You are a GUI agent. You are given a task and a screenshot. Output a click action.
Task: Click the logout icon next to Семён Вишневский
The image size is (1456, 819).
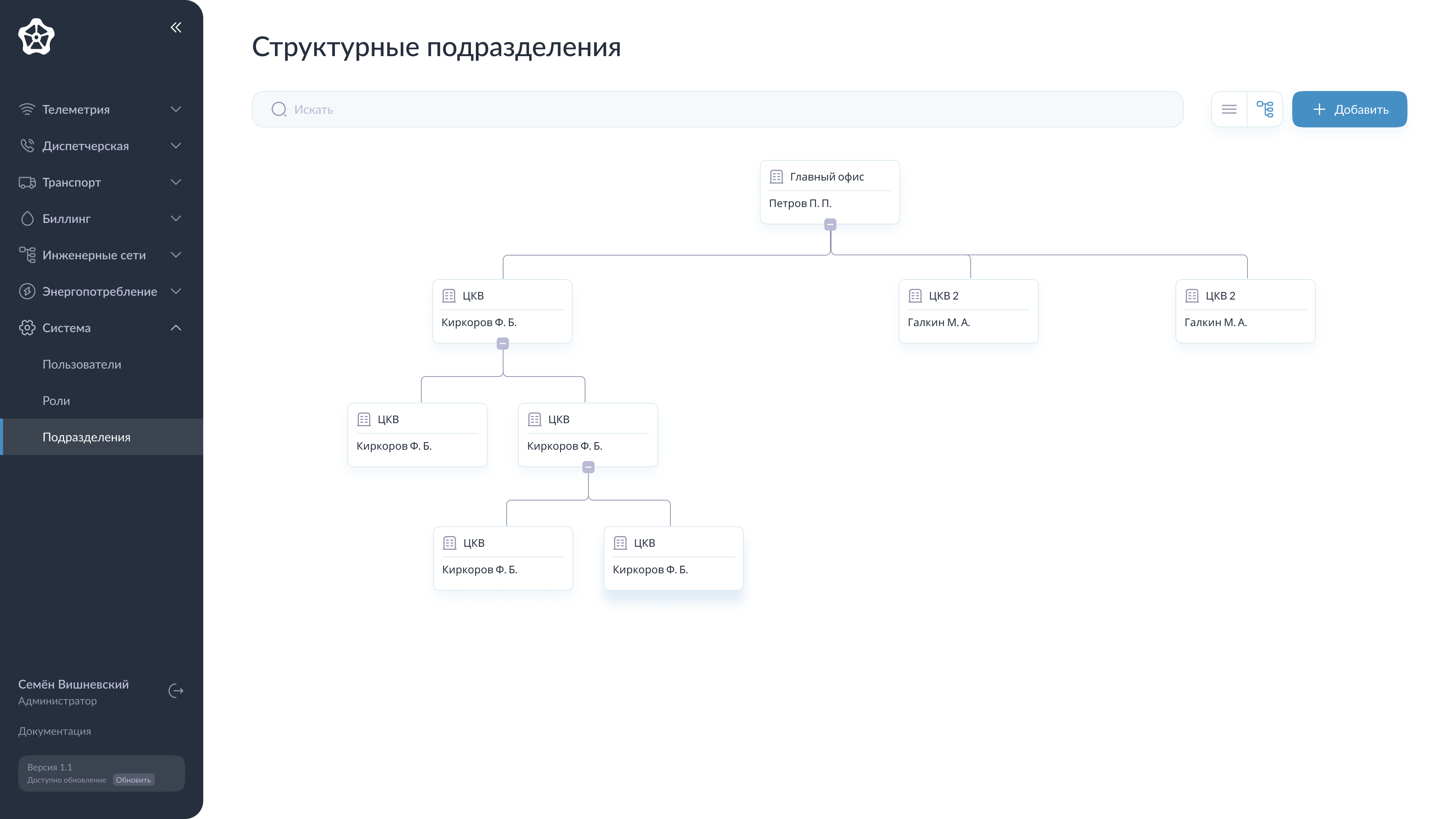click(176, 691)
